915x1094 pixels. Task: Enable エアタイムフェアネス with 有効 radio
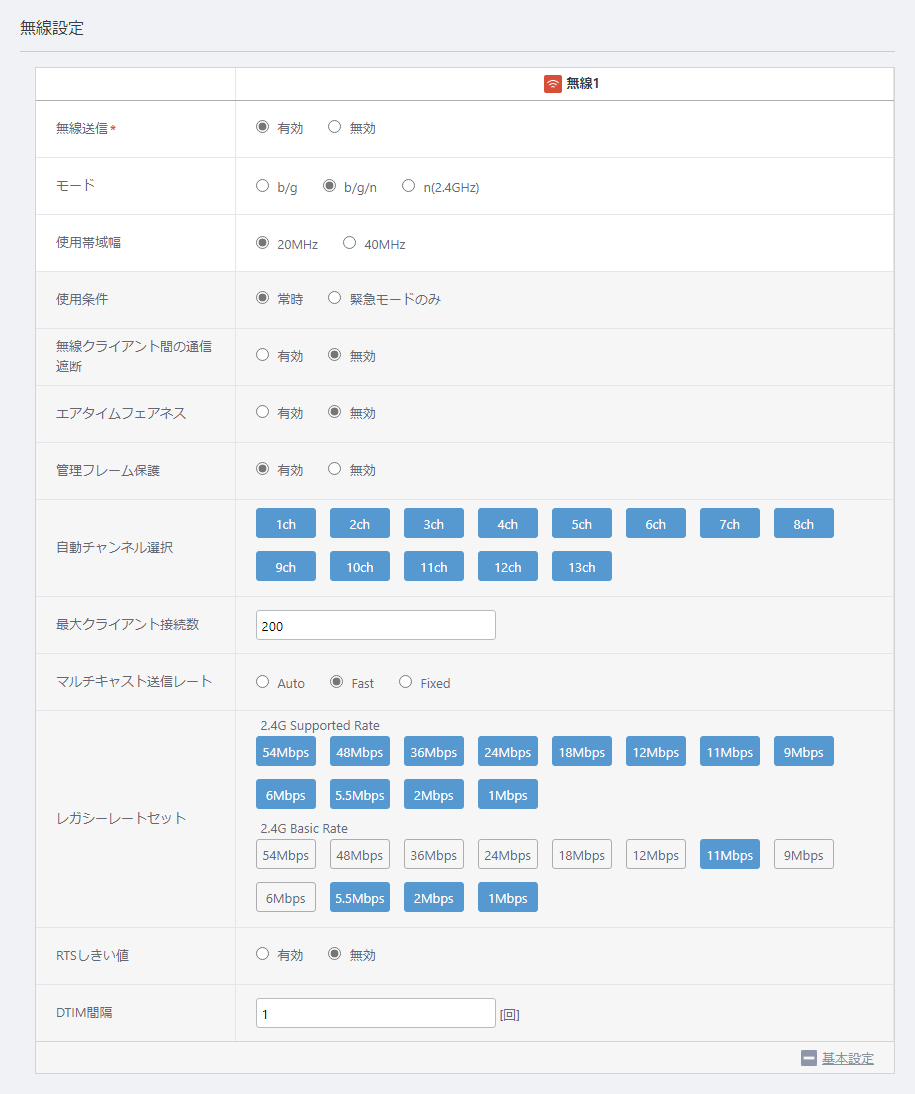click(262, 412)
